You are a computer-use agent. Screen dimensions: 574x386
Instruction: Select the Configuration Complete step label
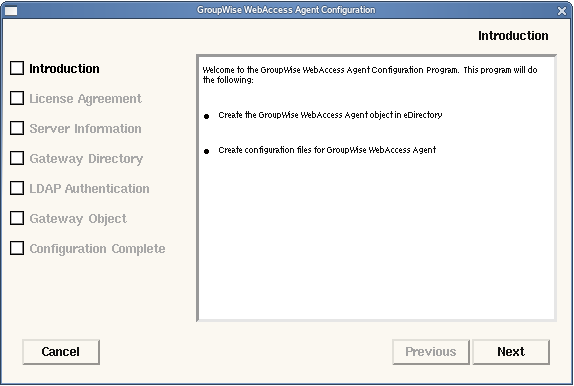click(97, 249)
